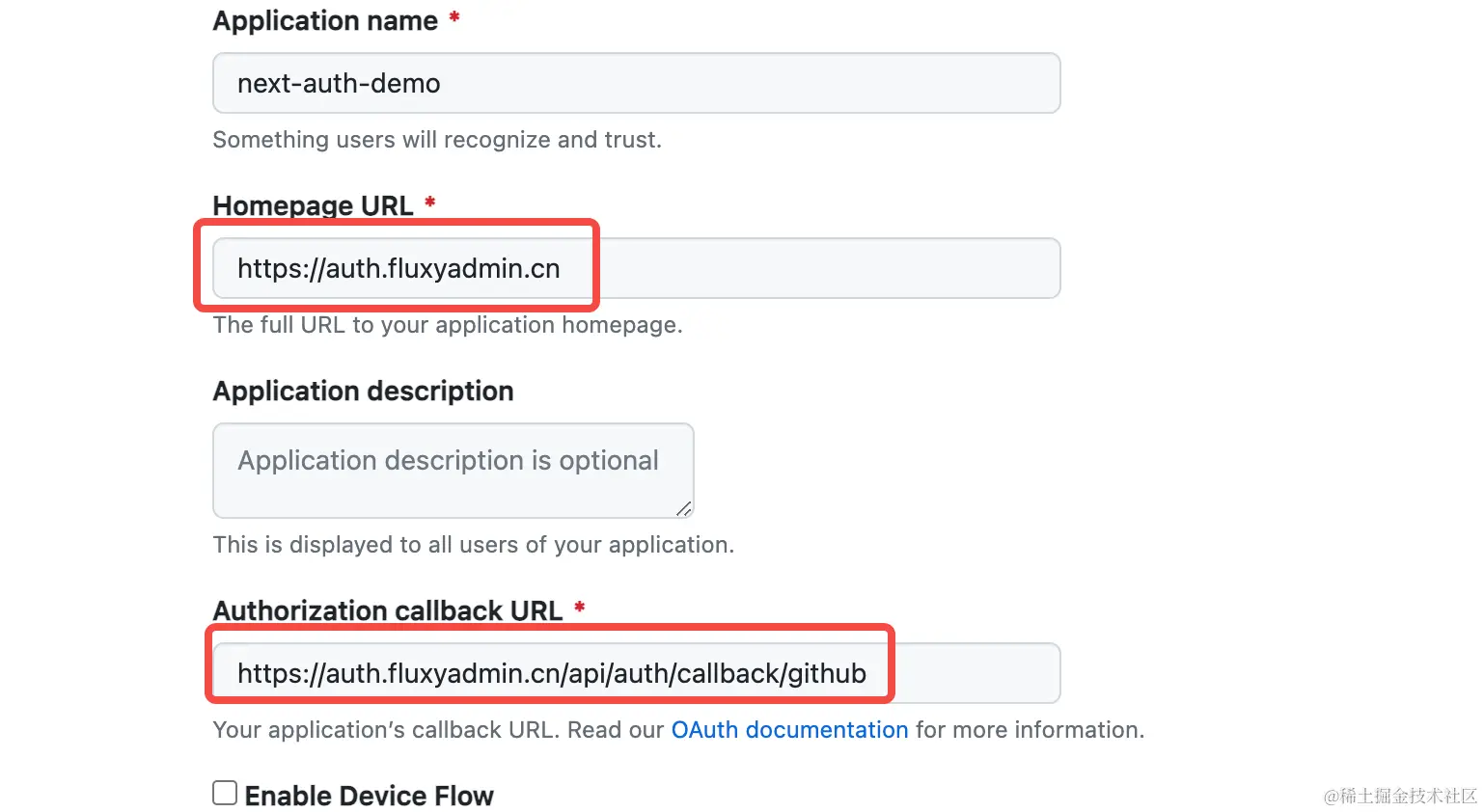
Task: Click the 稀土掘金技术社区 watermark
Action: click(1400, 796)
